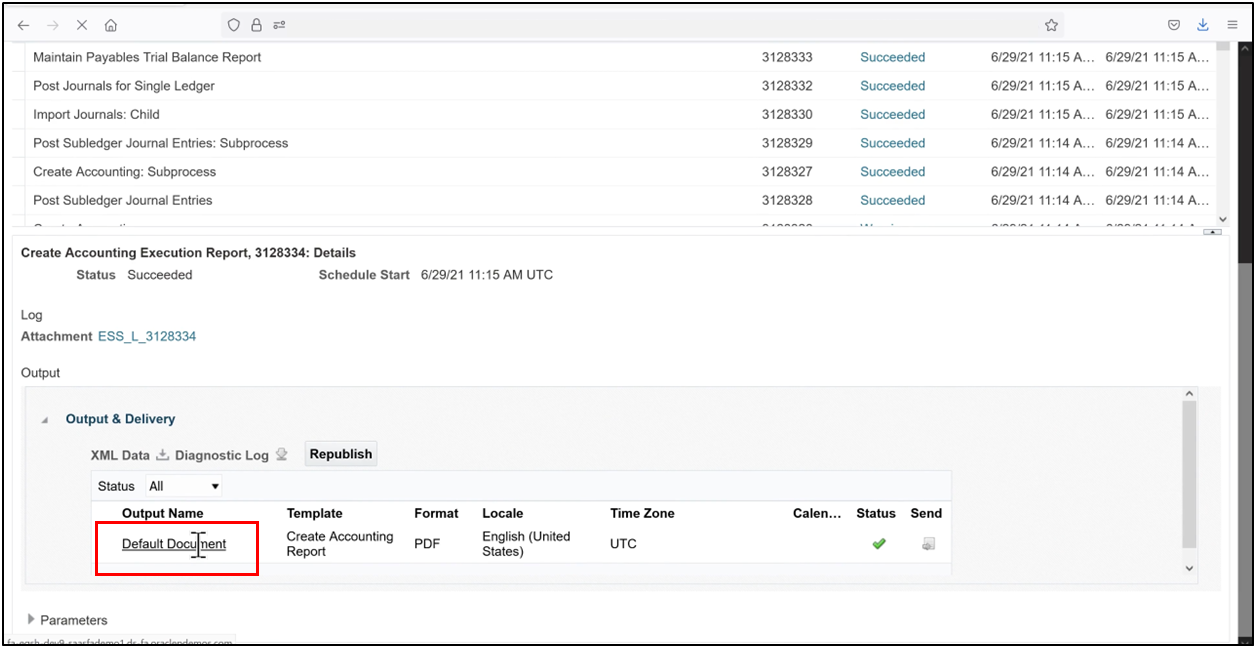Screen dimensions: 1256x648
Task: Save page to Pocket
Action: pyautogui.click(x=1172, y=25)
